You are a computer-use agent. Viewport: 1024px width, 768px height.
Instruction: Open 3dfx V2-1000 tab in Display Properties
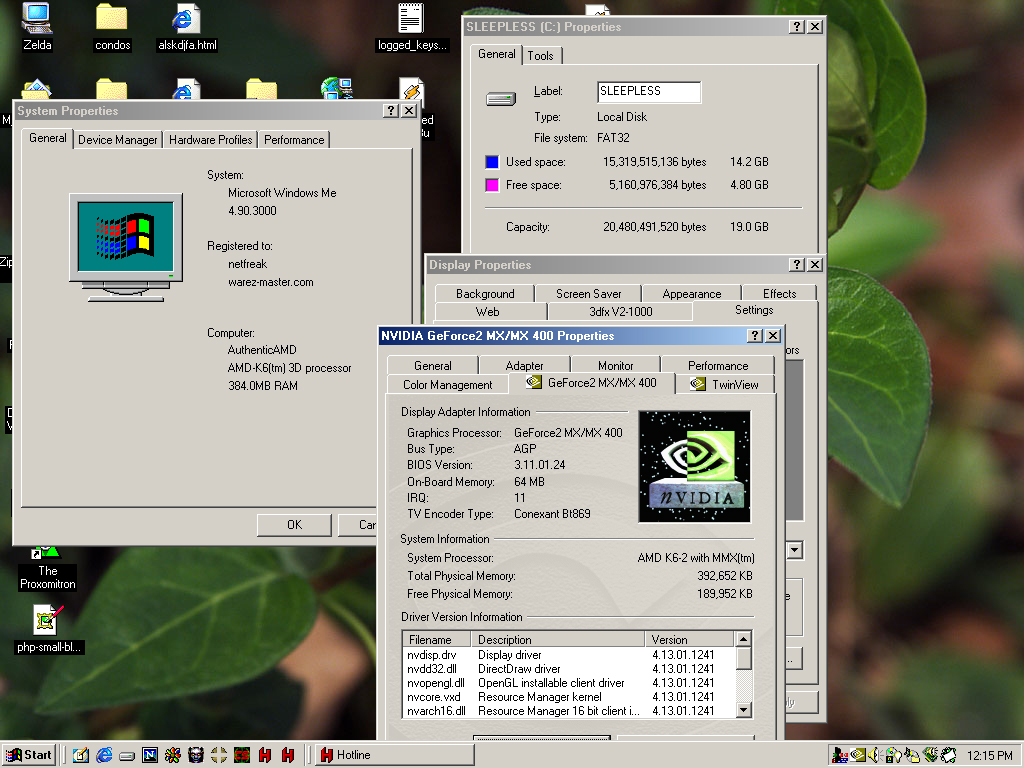tap(620, 312)
